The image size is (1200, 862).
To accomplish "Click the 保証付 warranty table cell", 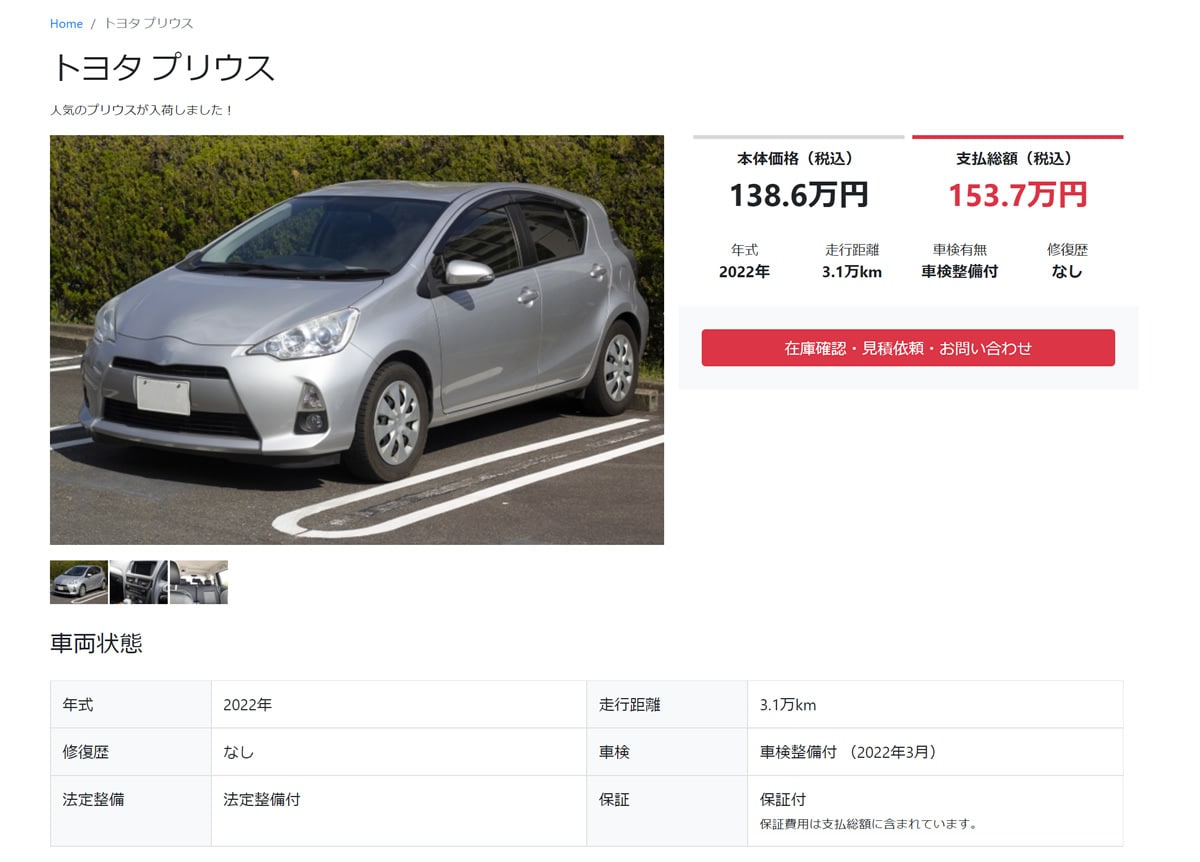I will coord(935,810).
